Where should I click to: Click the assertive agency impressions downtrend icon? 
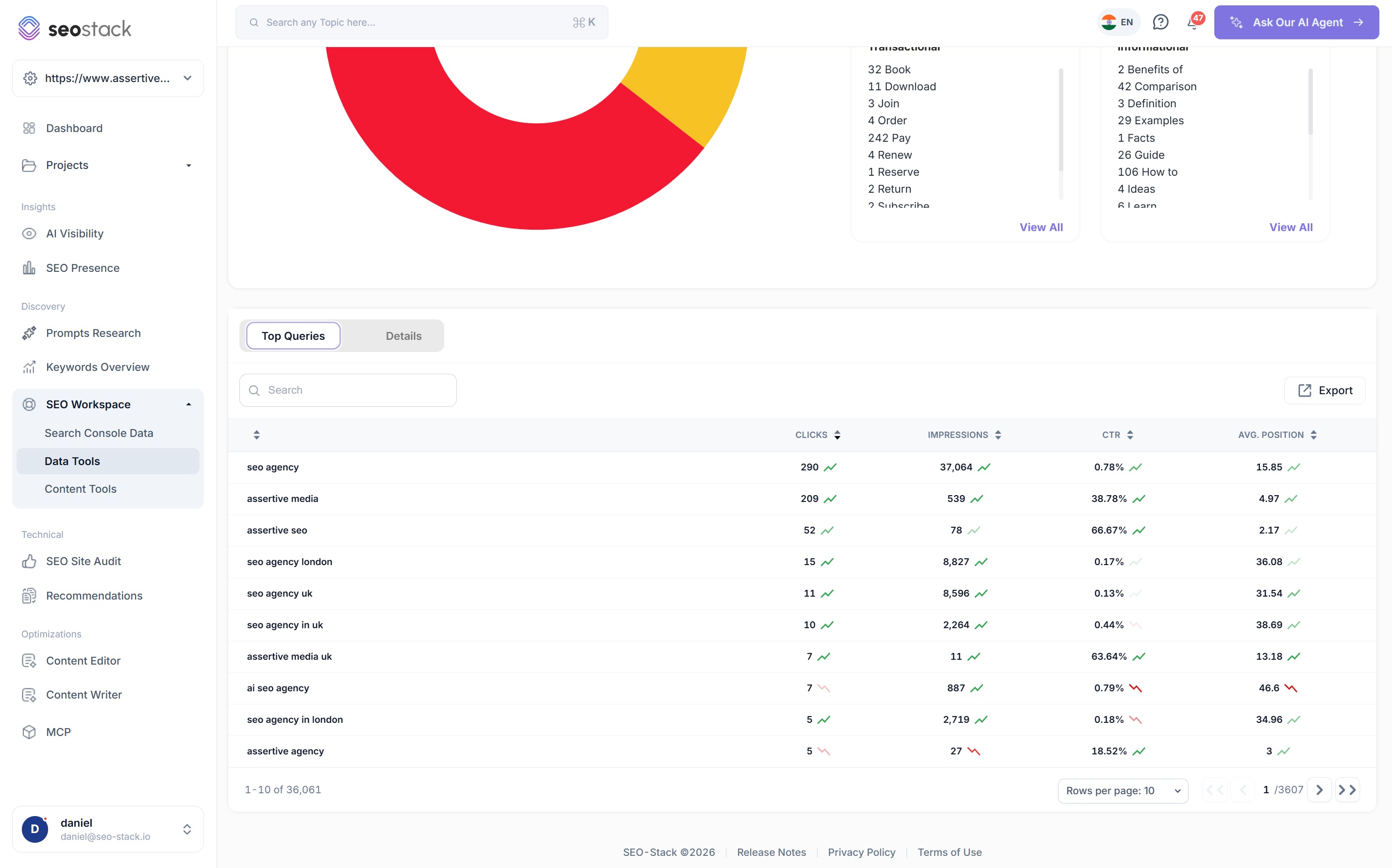[x=973, y=751]
